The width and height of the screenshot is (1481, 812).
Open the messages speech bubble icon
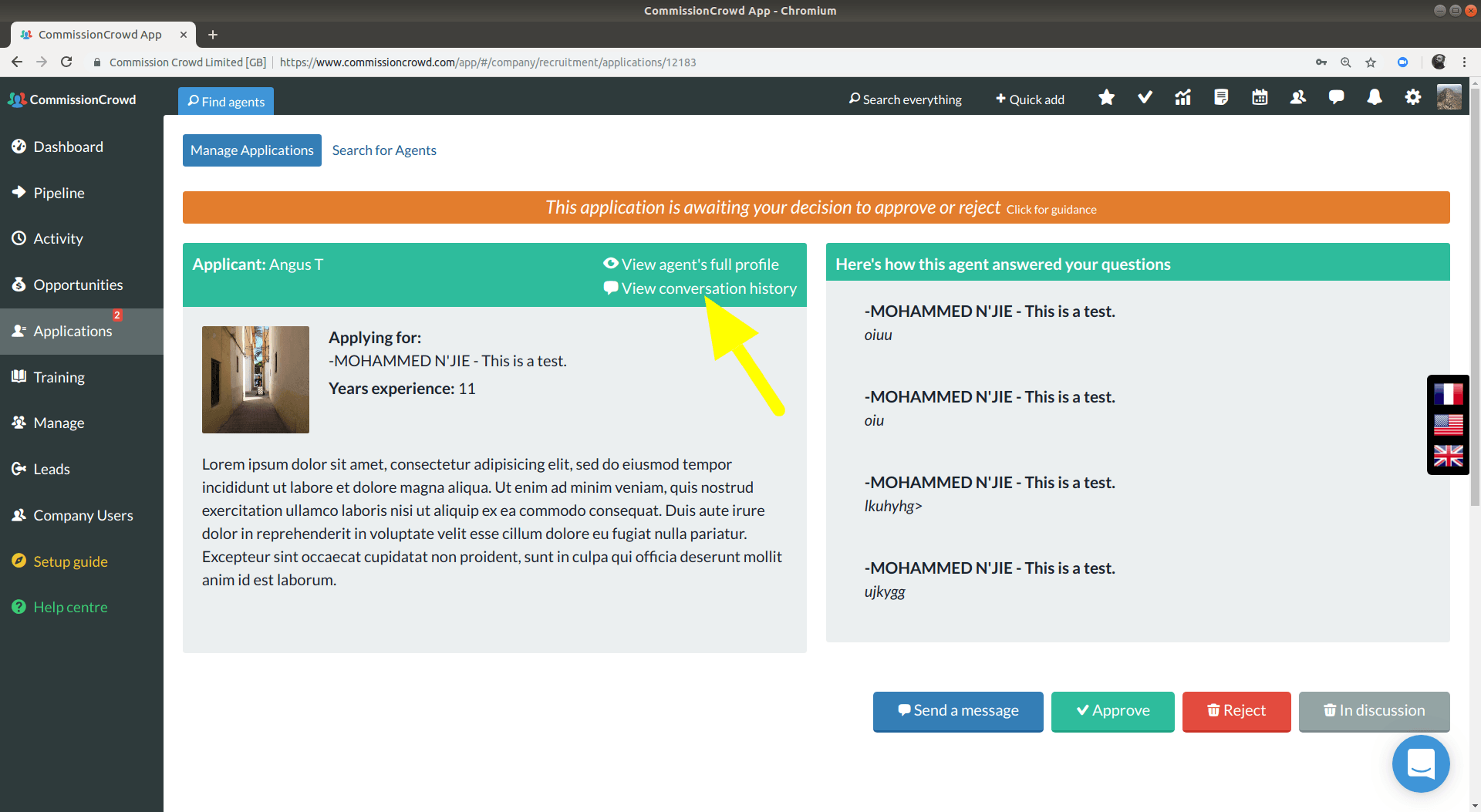tap(1336, 98)
